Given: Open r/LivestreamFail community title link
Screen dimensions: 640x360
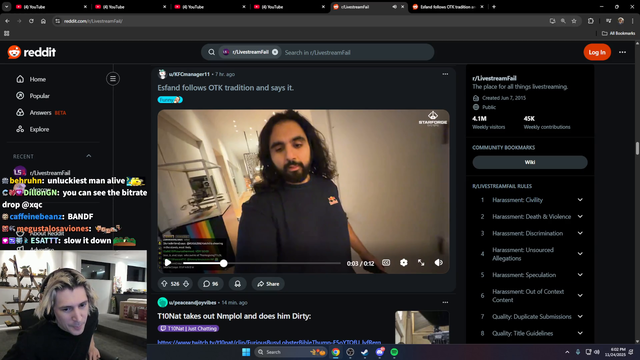Looking at the screenshot, I should tap(494, 78).
